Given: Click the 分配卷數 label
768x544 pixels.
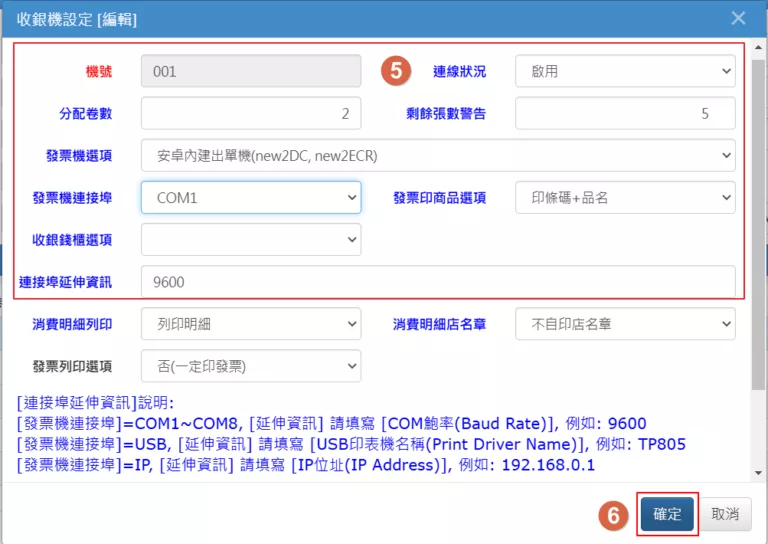Looking at the screenshot, I should [x=86, y=114].
